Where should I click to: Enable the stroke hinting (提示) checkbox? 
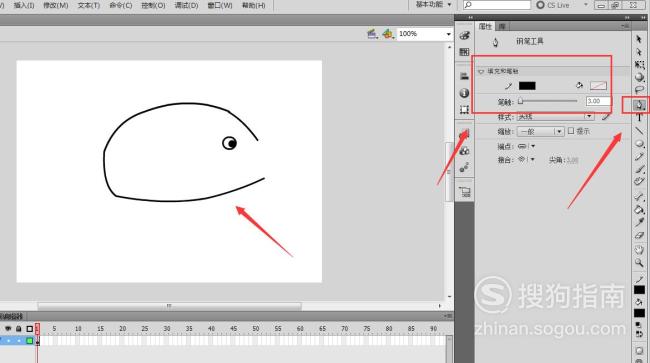pos(571,131)
